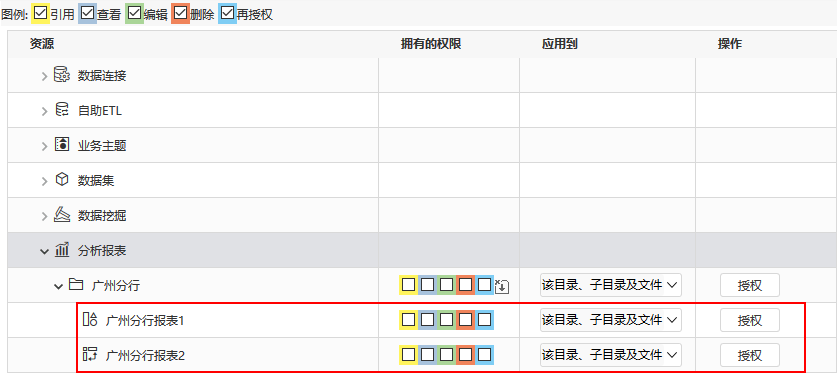Expand the 数据挖掘 tree node
This screenshot has height=373, width=837.
tap(44, 216)
